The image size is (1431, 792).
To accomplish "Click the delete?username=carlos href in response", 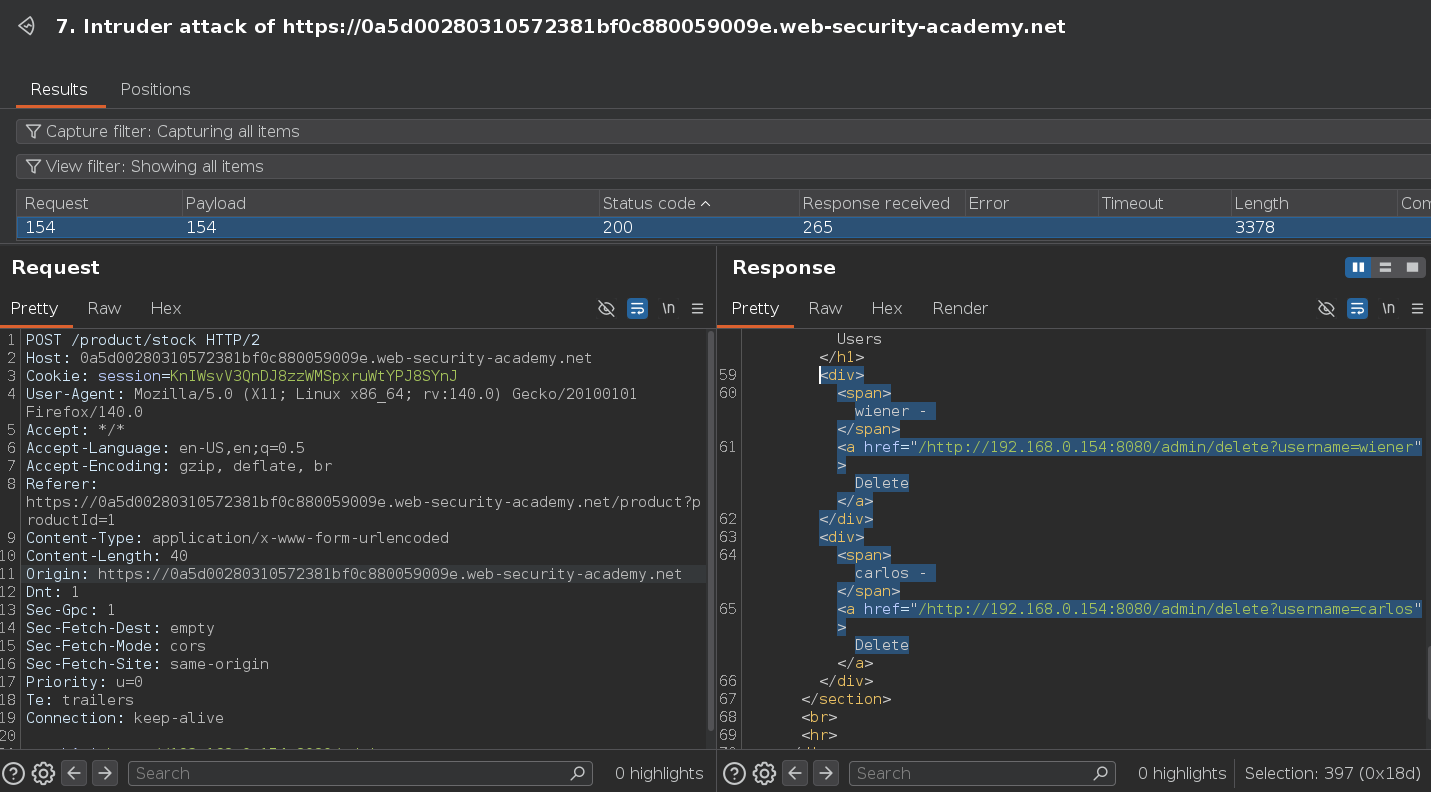I will 1169,609.
